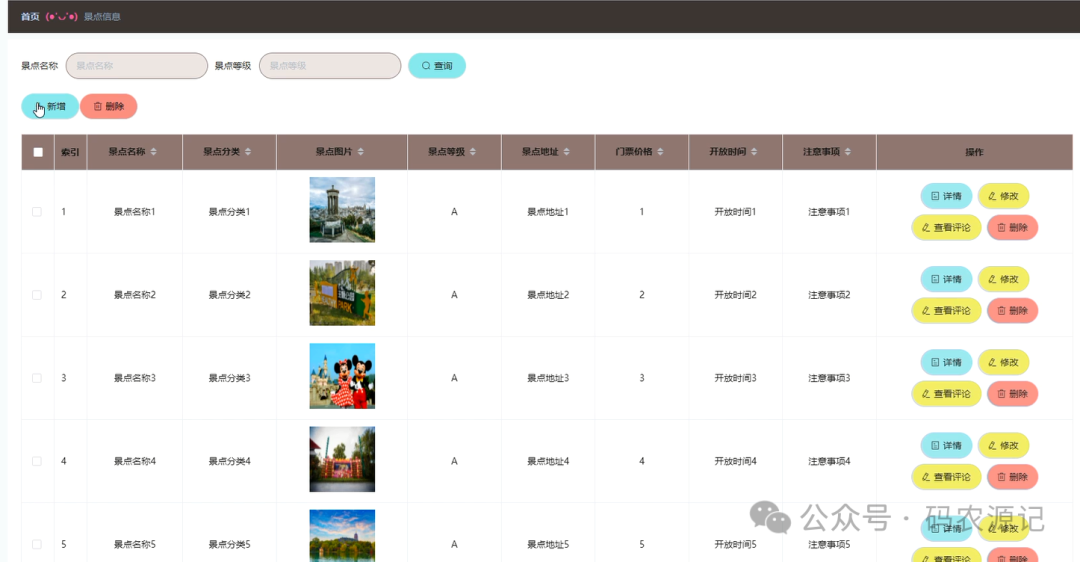
Task: Check the checkbox for row 5
Action: [37, 544]
